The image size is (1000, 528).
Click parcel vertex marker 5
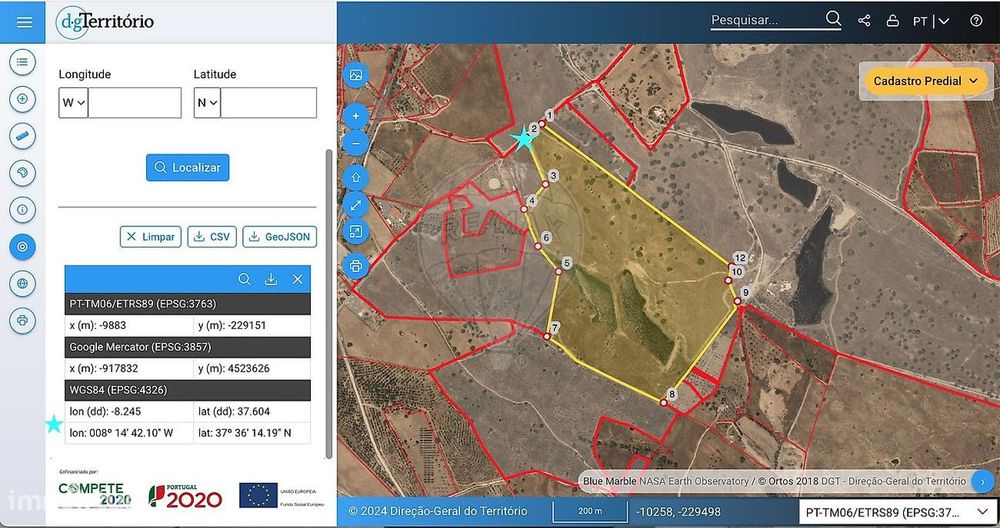point(559,272)
